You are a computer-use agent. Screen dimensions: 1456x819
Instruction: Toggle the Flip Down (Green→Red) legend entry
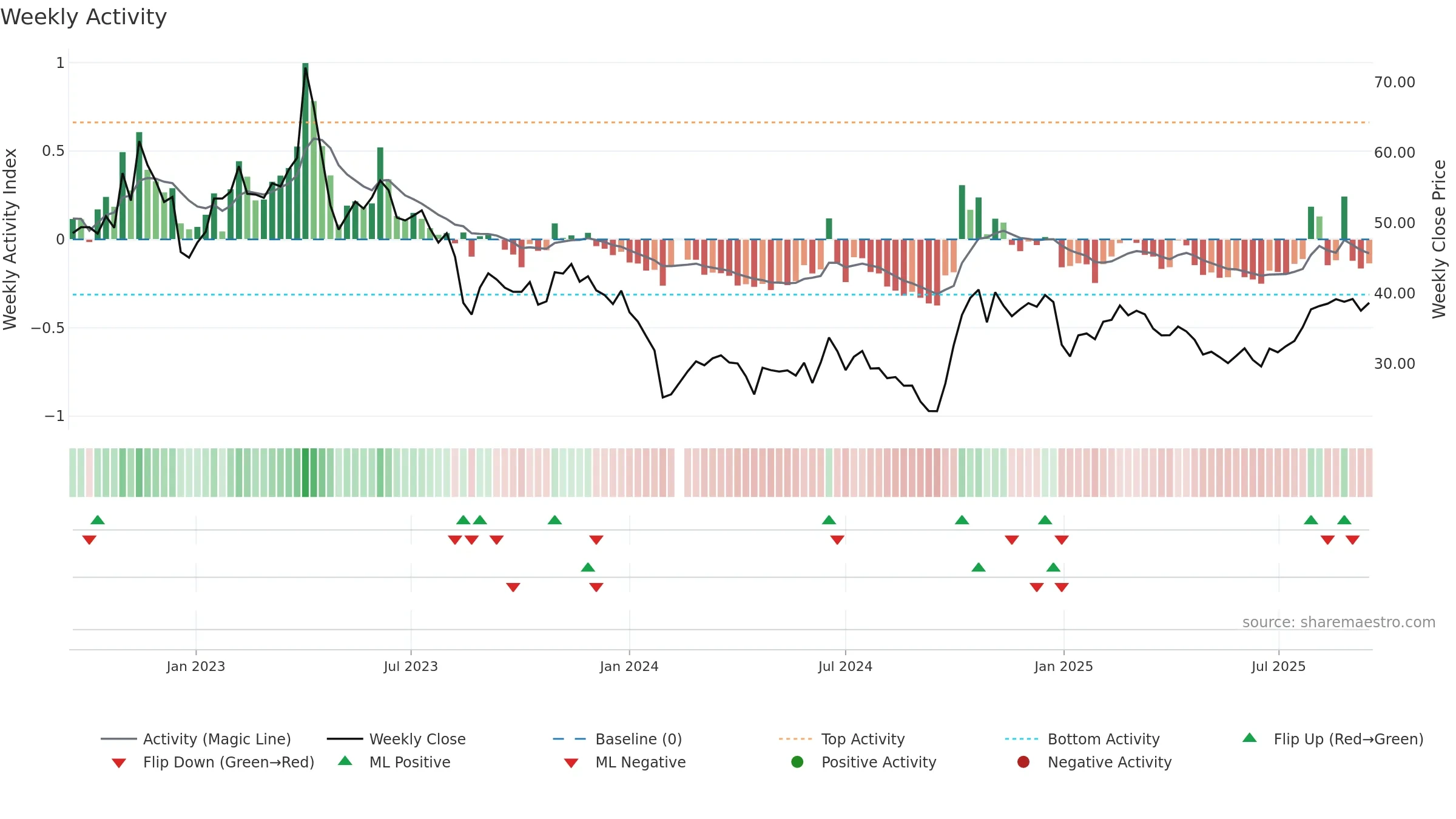click(213, 762)
